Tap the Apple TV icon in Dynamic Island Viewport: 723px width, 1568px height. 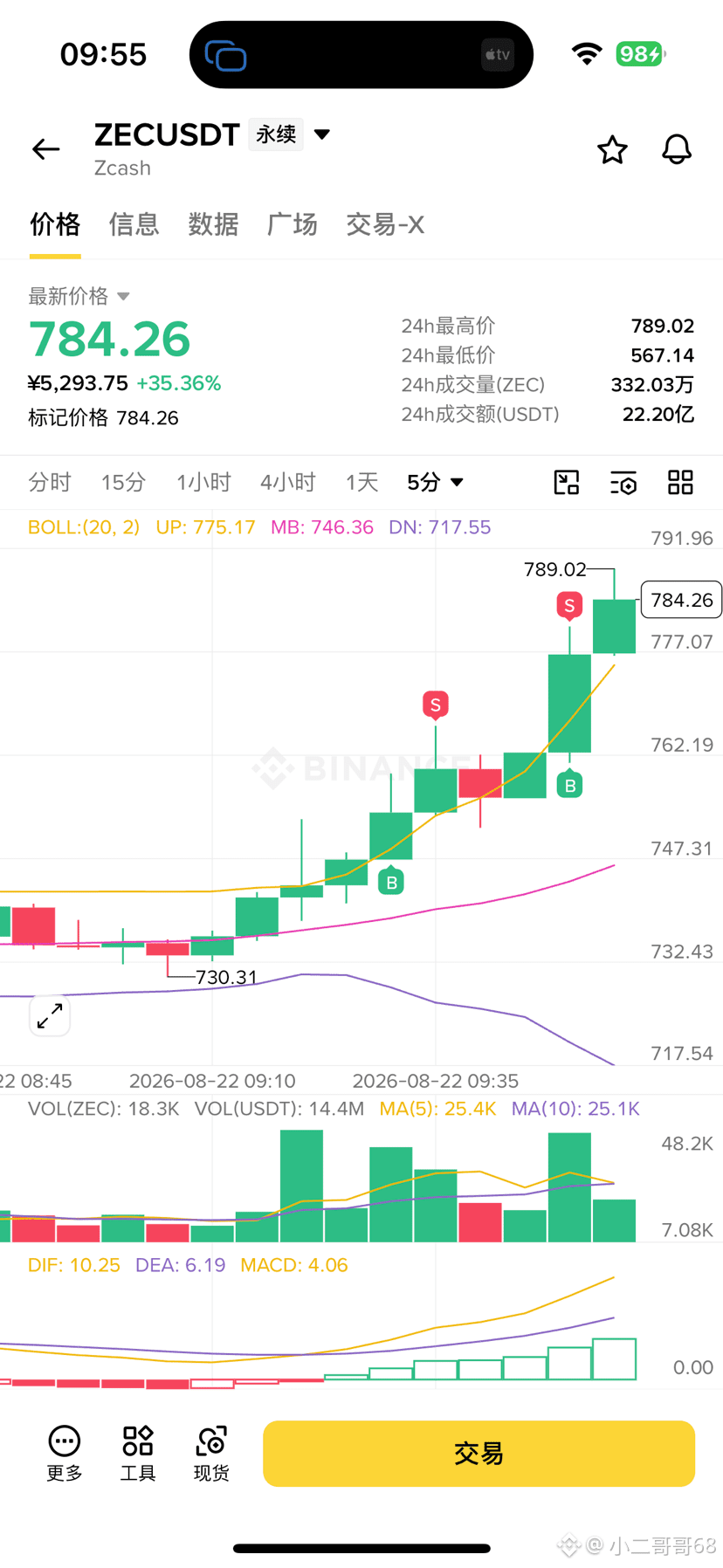[498, 55]
